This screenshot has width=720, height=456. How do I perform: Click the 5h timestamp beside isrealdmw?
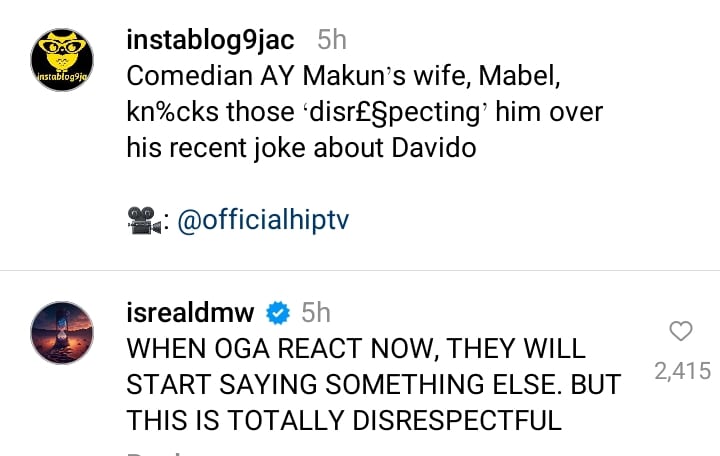[315, 314]
